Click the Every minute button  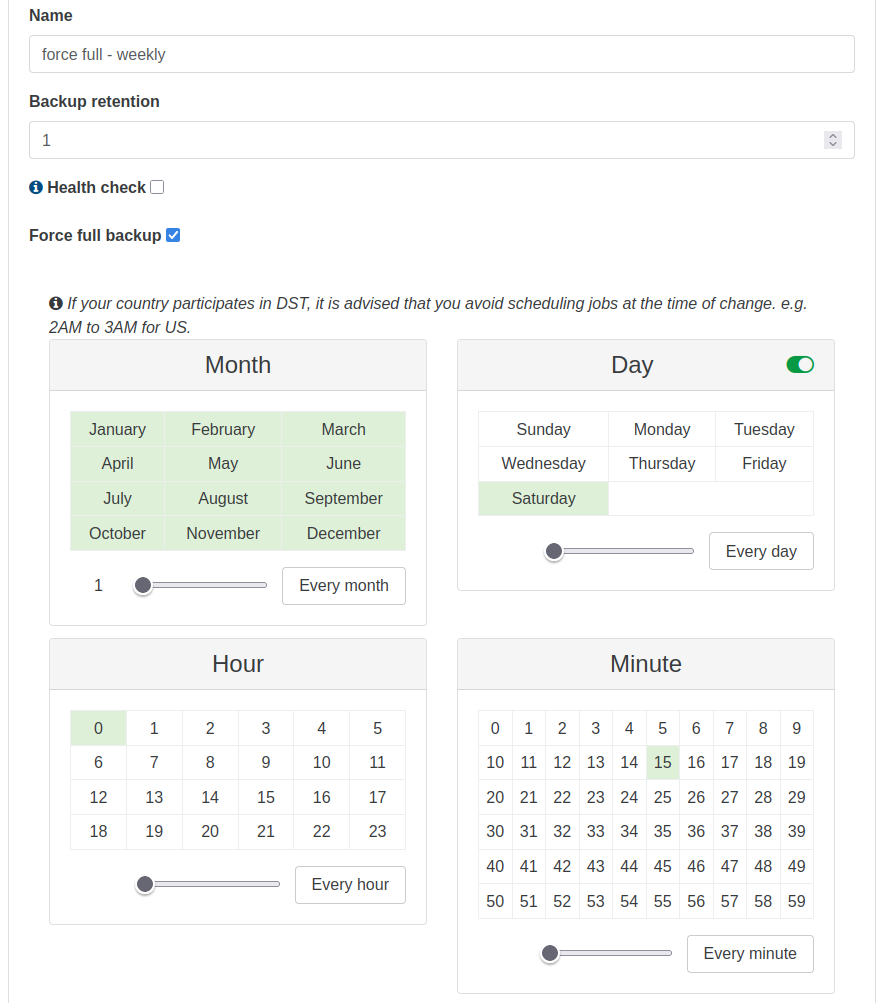tap(750, 954)
